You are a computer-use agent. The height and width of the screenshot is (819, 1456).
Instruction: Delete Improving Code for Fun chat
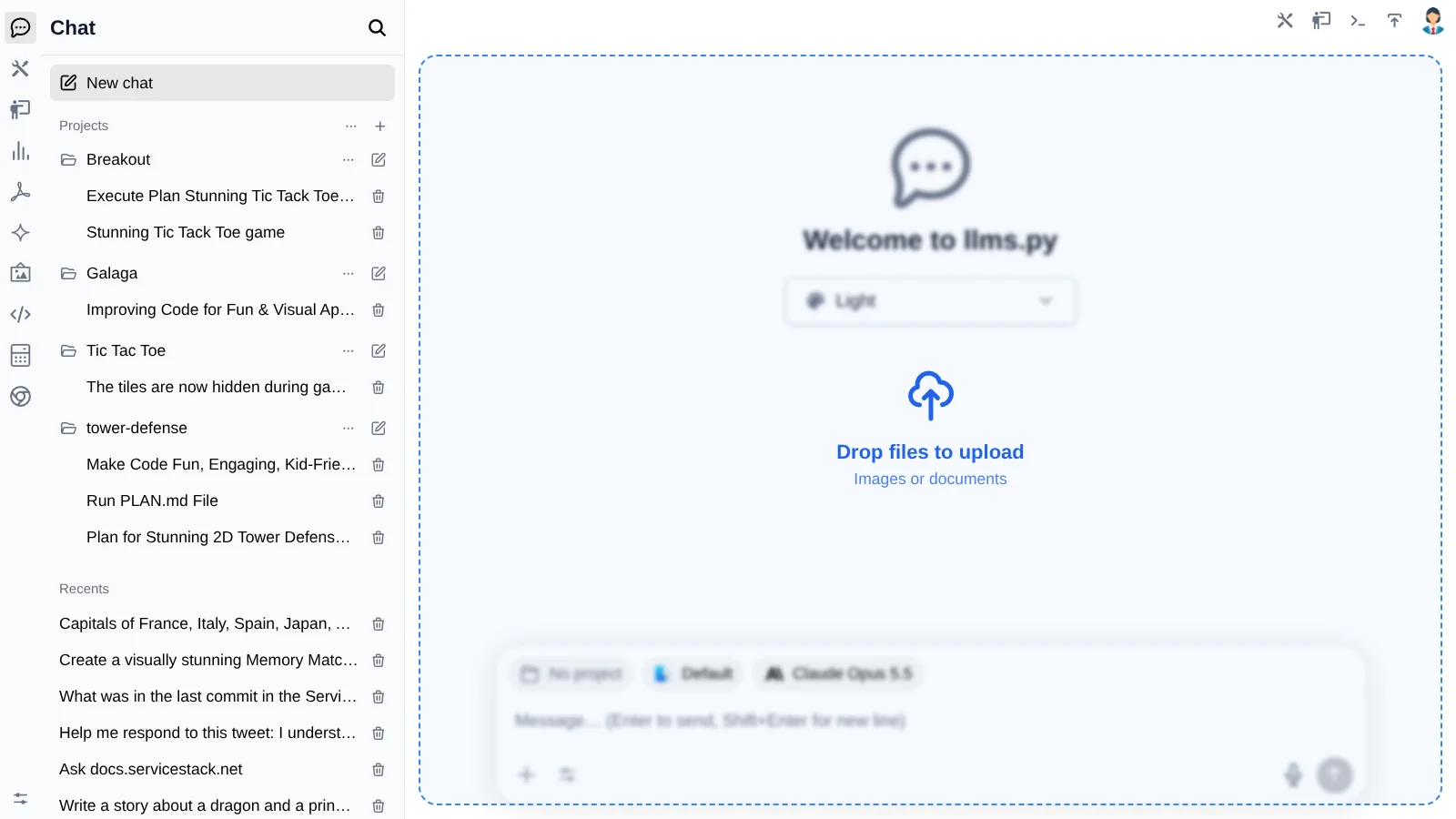pyautogui.click(x=379, y=310)
